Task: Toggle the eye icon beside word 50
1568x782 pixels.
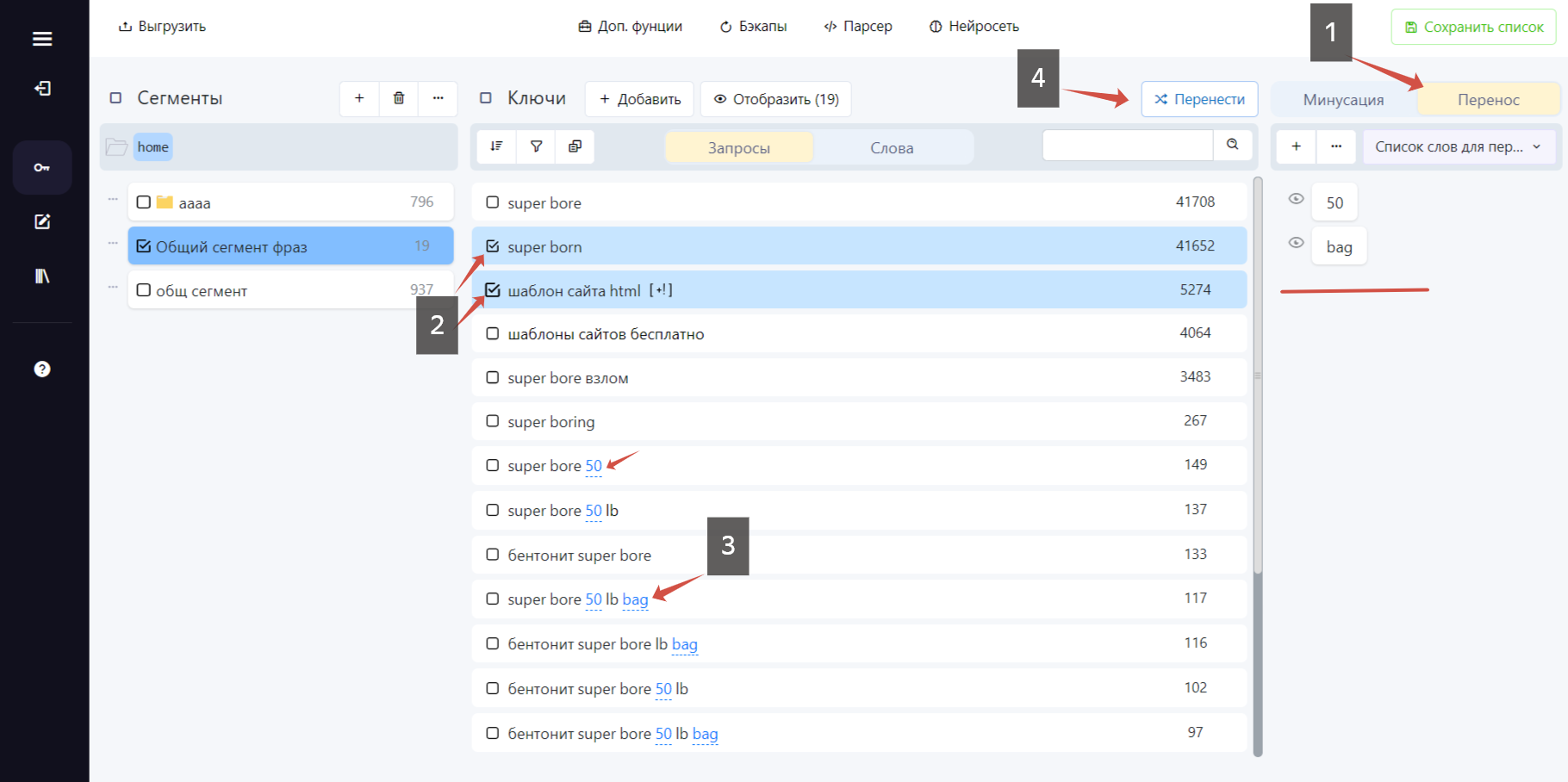Action: tap(1296, 199)
